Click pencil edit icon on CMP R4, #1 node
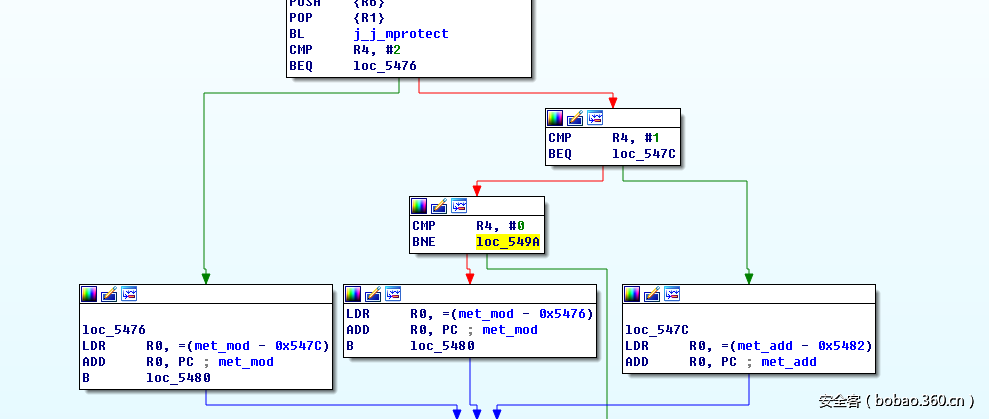The image size is (989, 419). [575, 118]
